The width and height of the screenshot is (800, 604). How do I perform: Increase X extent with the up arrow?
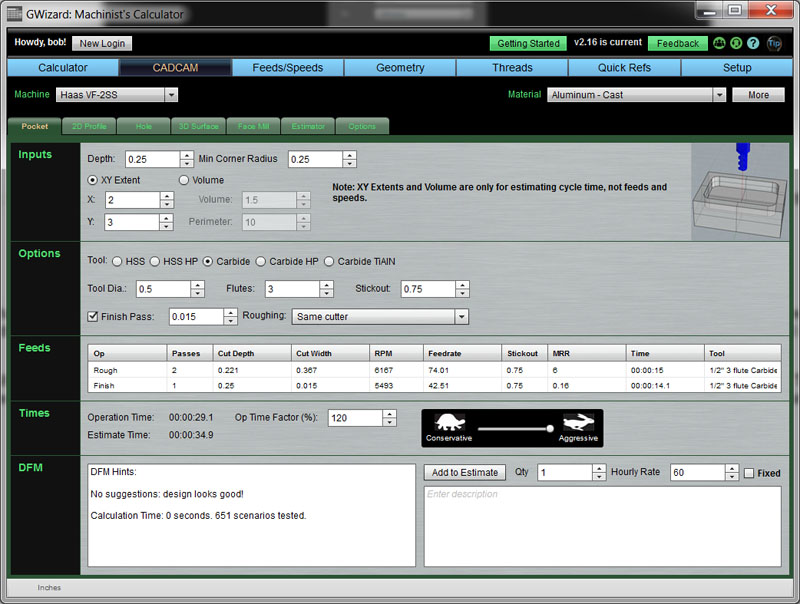(x=167, y=195)
